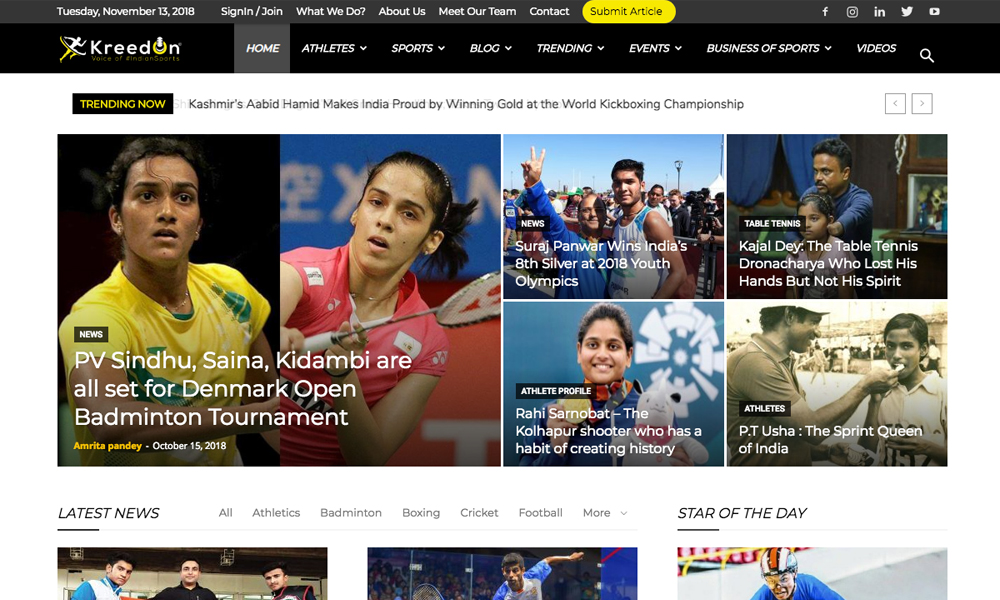Screen dimensions: 1000x600
Task: Open the Twitter social icon
Action: [x=906, y=12]
